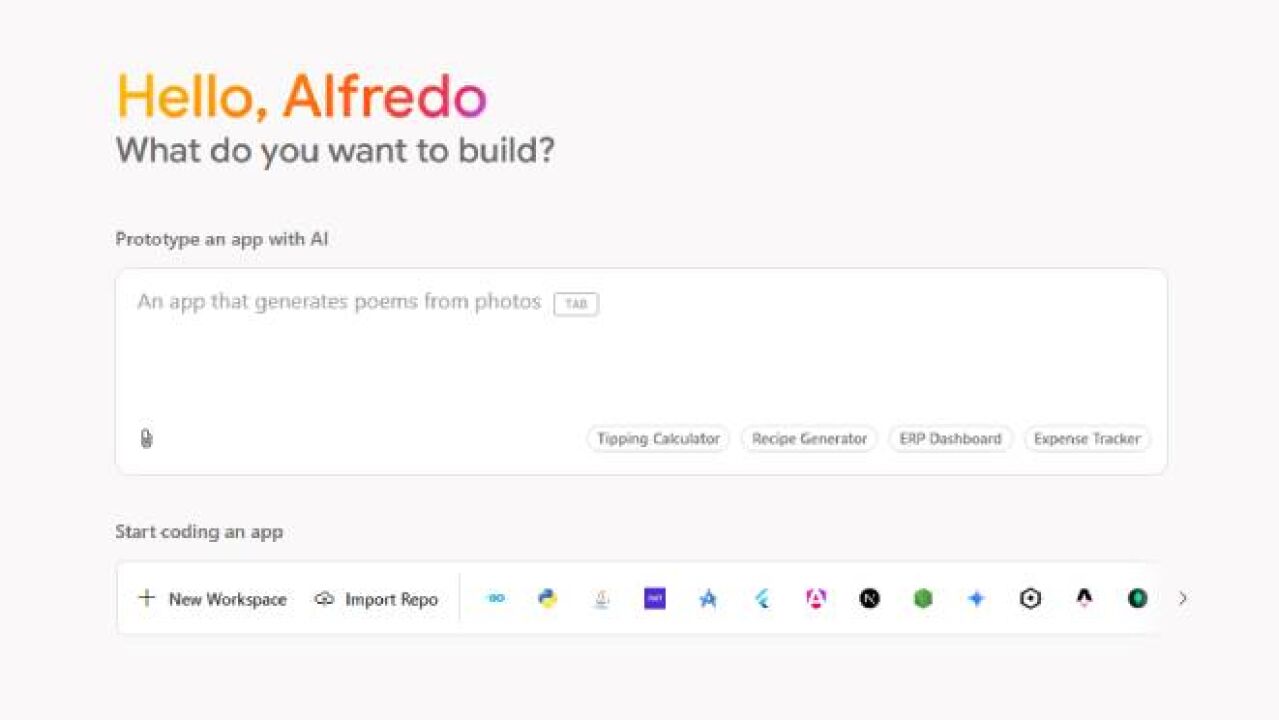The image size is (1279, 720).
Task: Open the Next.js template
Action: tap(870, 598)
